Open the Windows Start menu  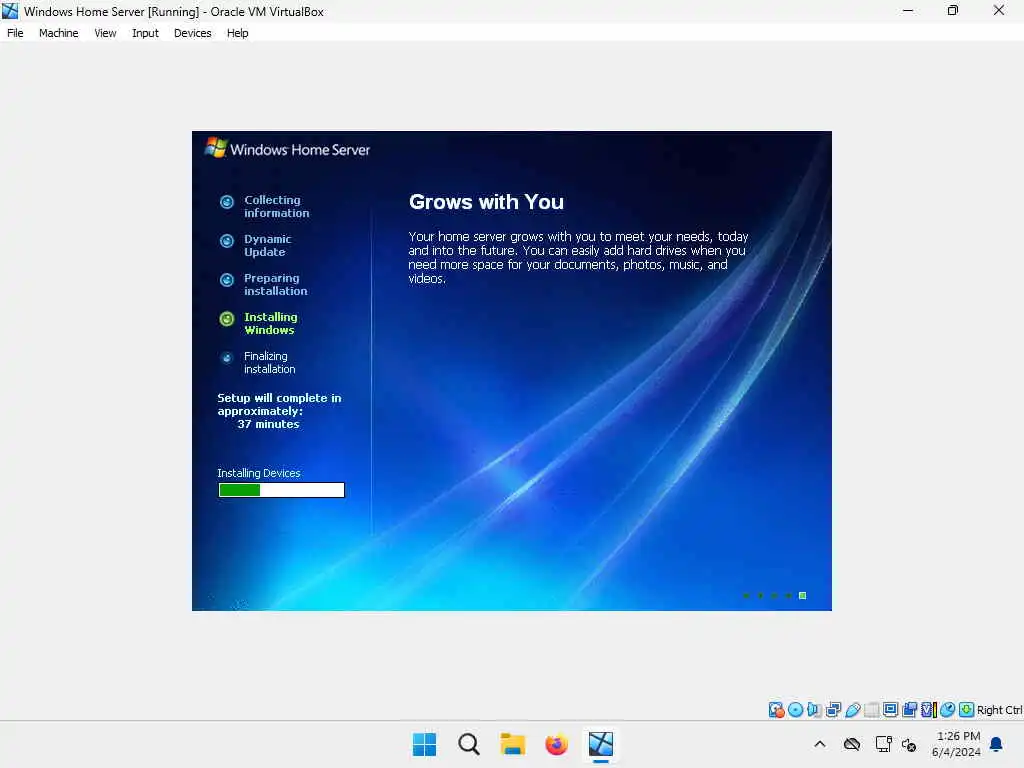click(424, 744)
